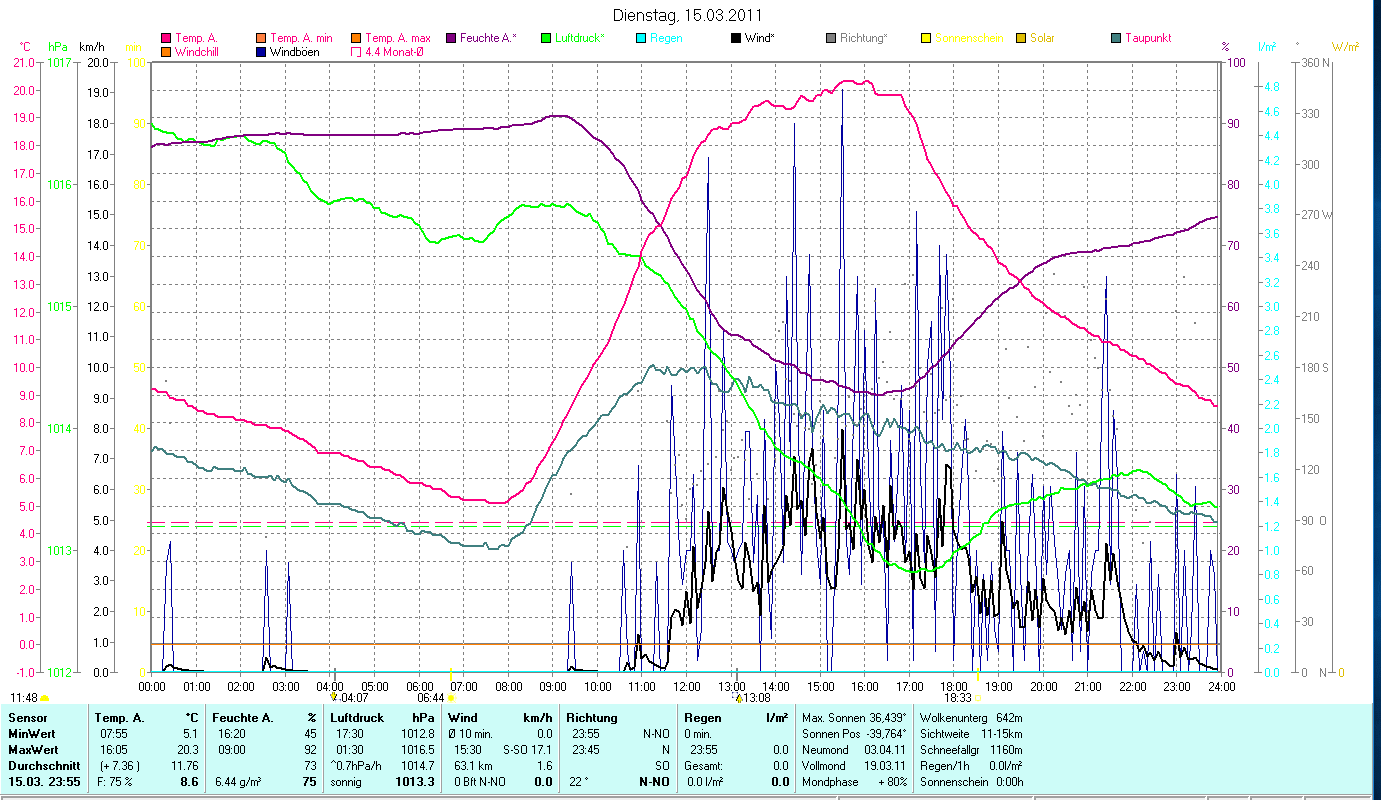Click the gray Richtung* legend square

pyautogui.click(x=831, y=38)
